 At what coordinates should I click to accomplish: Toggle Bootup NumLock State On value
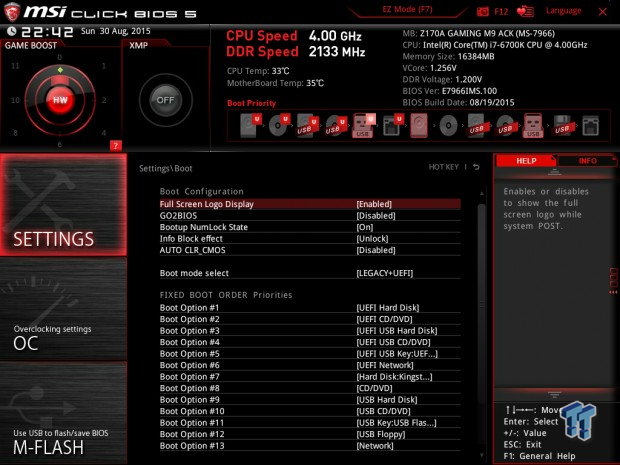pos(365,227)
